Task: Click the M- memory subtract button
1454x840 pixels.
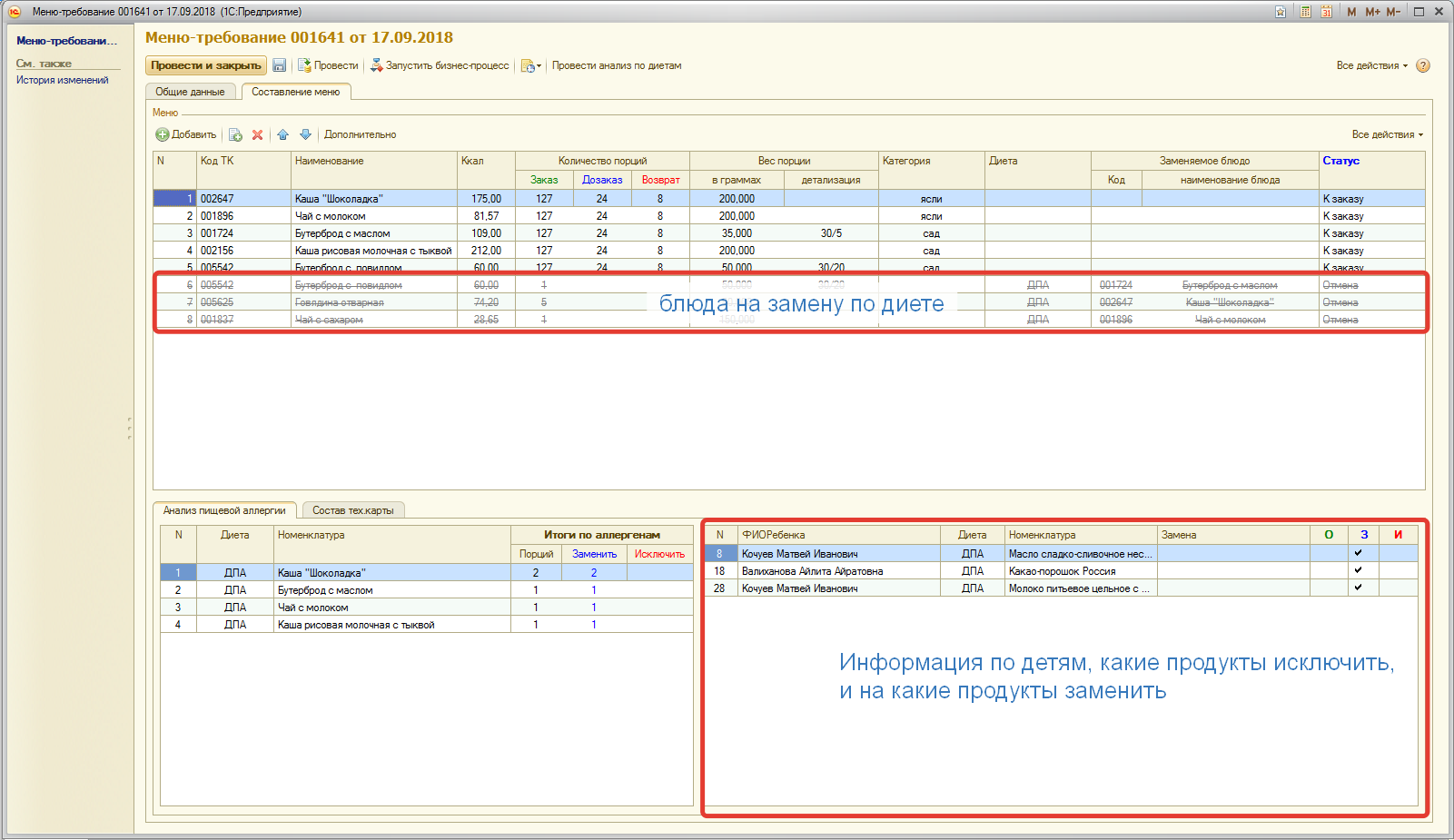Action: click(x=1393, y=12)
